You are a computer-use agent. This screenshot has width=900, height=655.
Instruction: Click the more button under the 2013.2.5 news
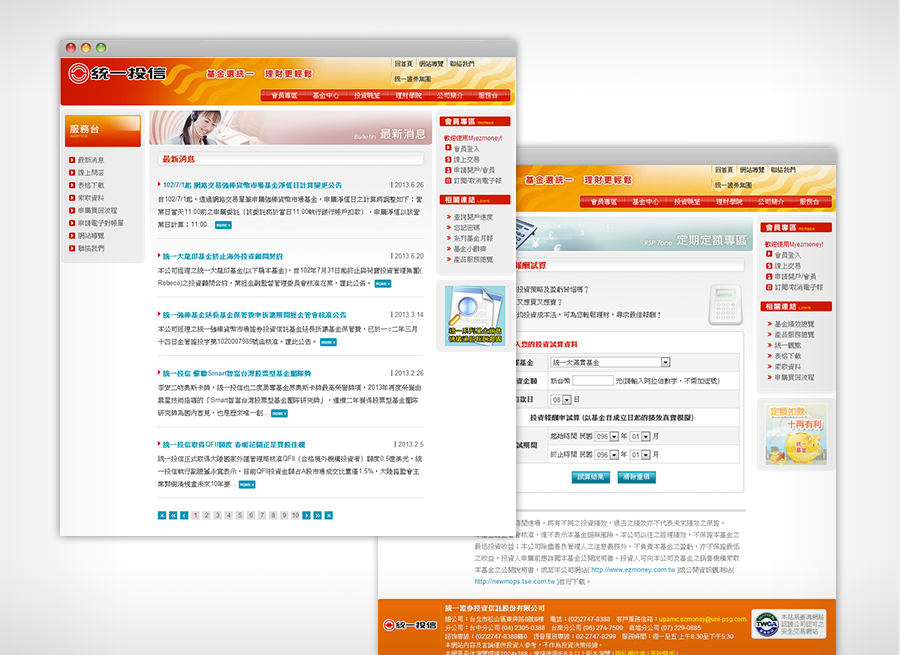tap(247, 485)
